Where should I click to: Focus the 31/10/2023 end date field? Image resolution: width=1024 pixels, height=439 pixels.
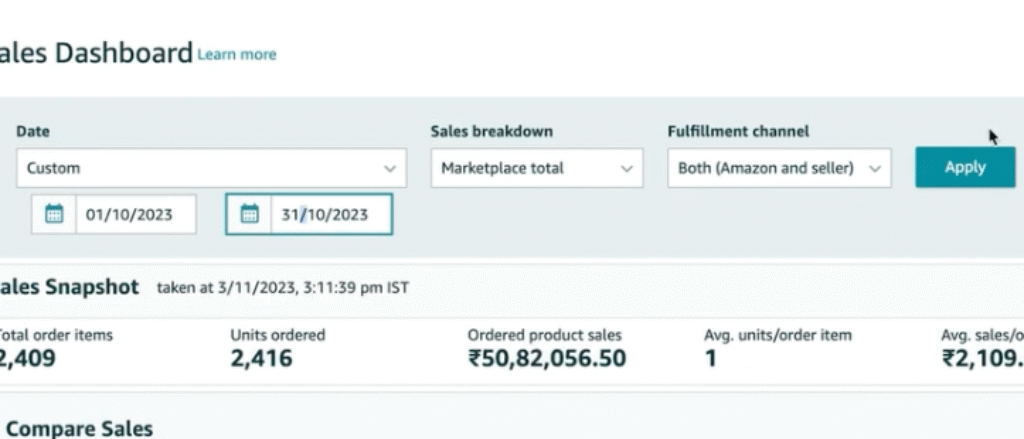330,214
